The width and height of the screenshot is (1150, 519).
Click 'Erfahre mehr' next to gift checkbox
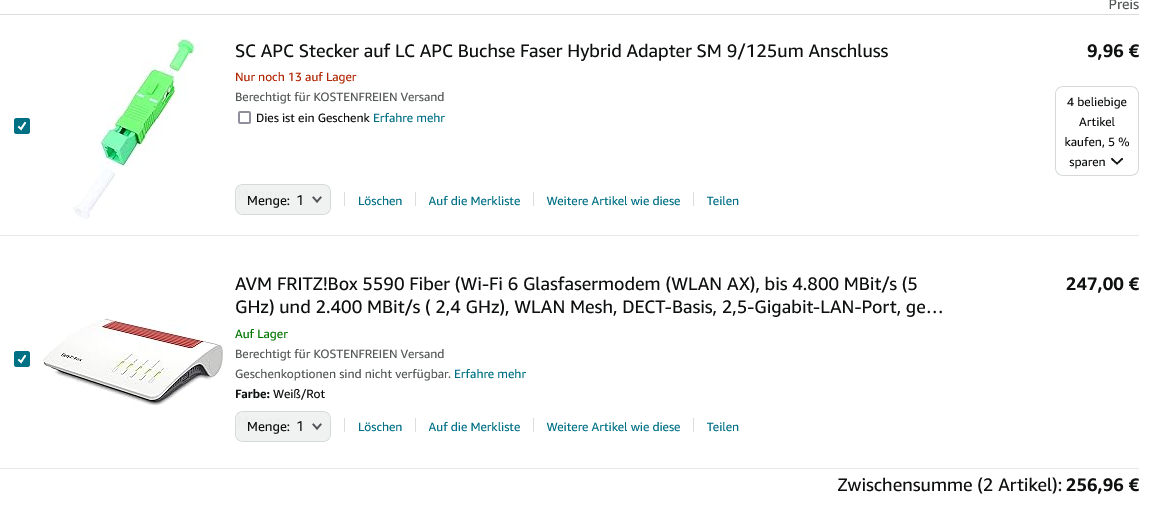tap(409, 118)
